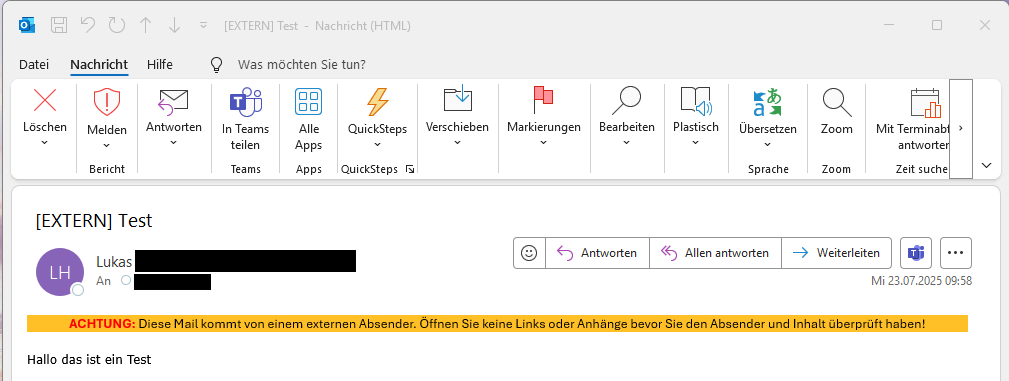
Task: Click the QuickSteps lightning icon
Action: 378,102
